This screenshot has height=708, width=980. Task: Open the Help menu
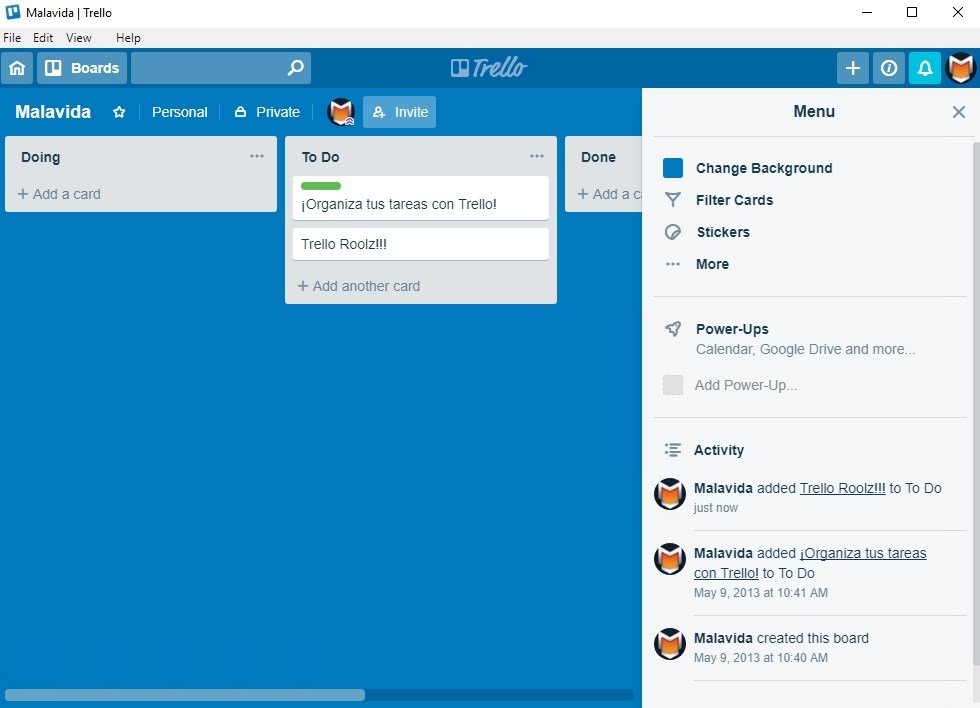(x=128, y=37)
